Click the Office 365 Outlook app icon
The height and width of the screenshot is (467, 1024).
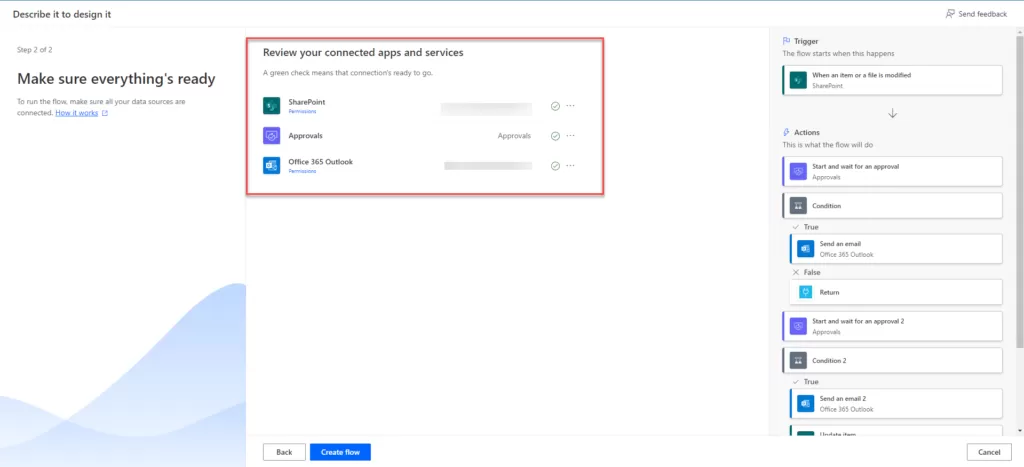271,166
